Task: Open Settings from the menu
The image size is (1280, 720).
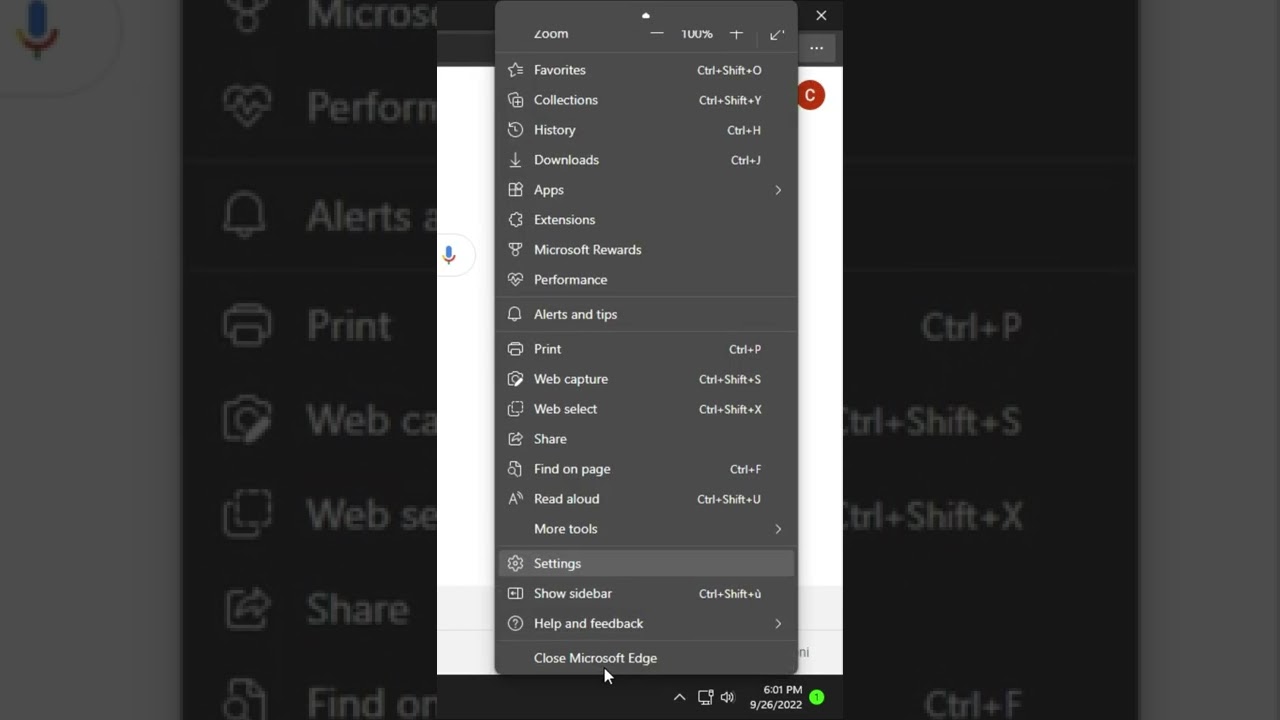Action: coord(646,564)
